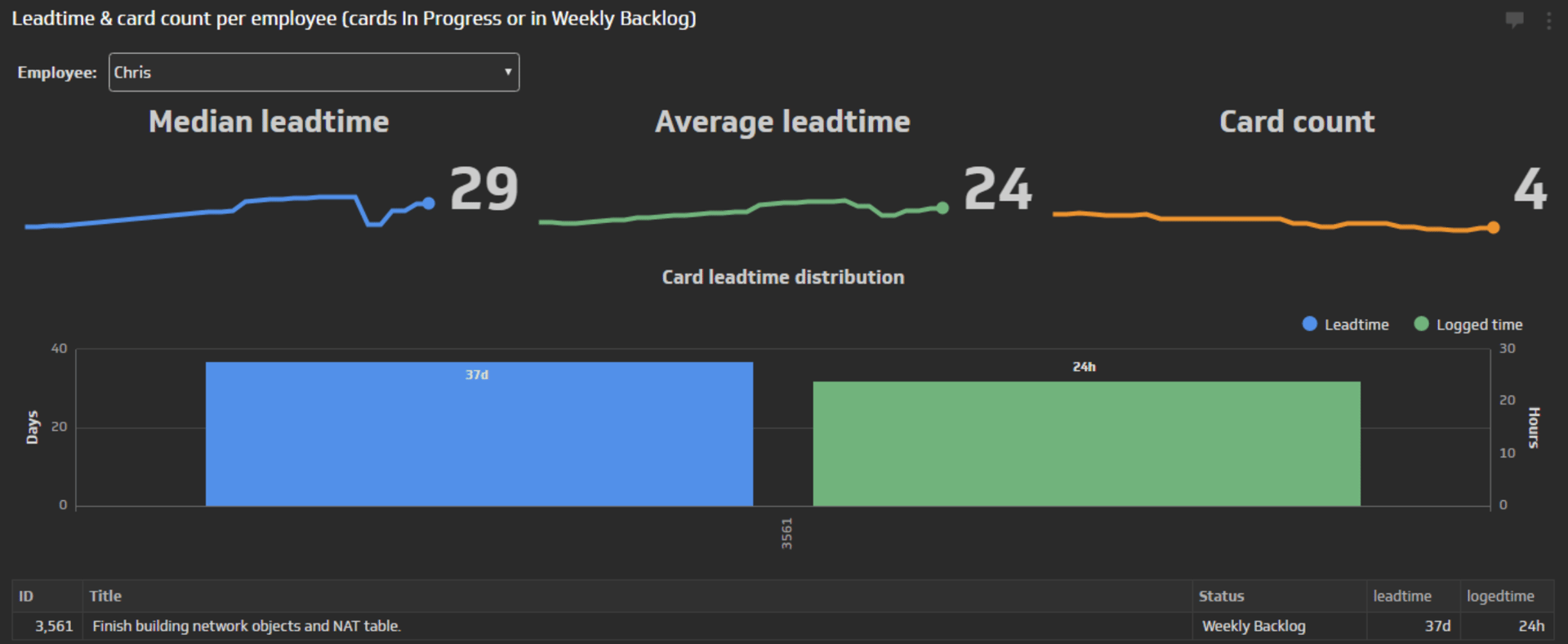Click the Card count orange endpoint dot
1568x644 pixels.
point(1493,228)
